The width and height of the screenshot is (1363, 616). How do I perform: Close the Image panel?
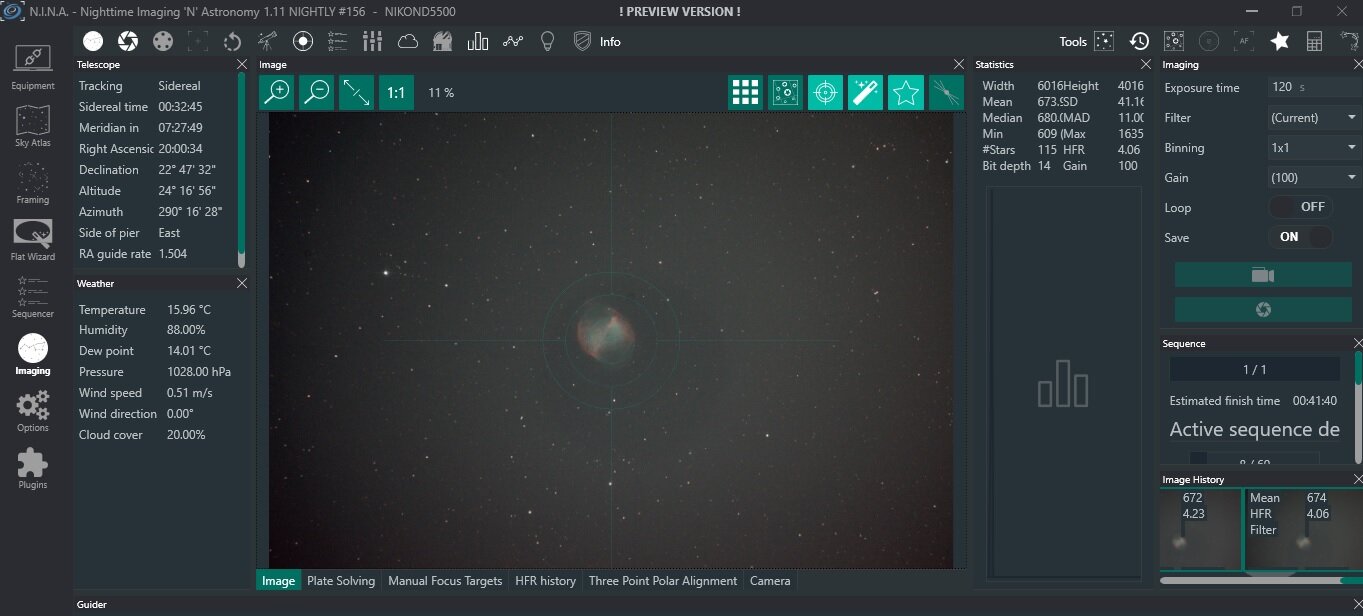point(960,64)
